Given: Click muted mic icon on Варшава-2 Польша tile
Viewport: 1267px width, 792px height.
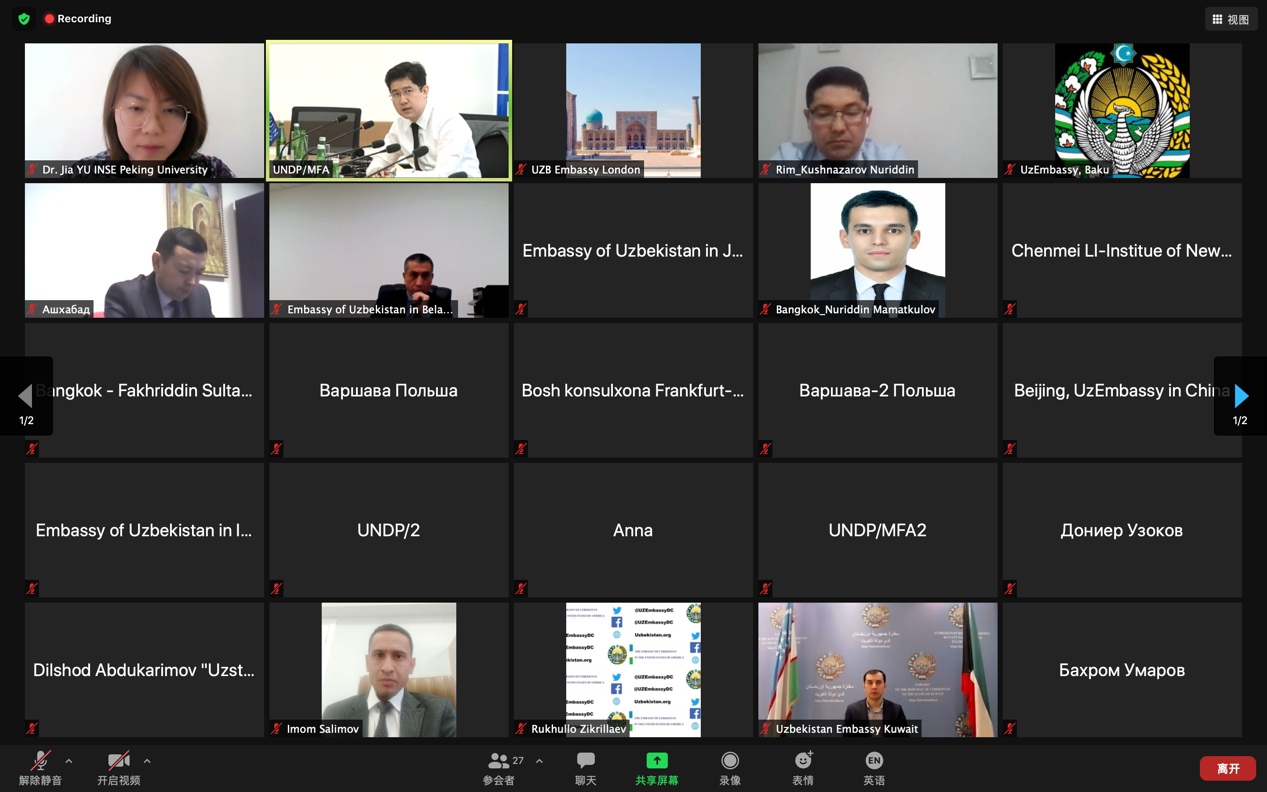Looking at the screenshot, I should [765, 449].
